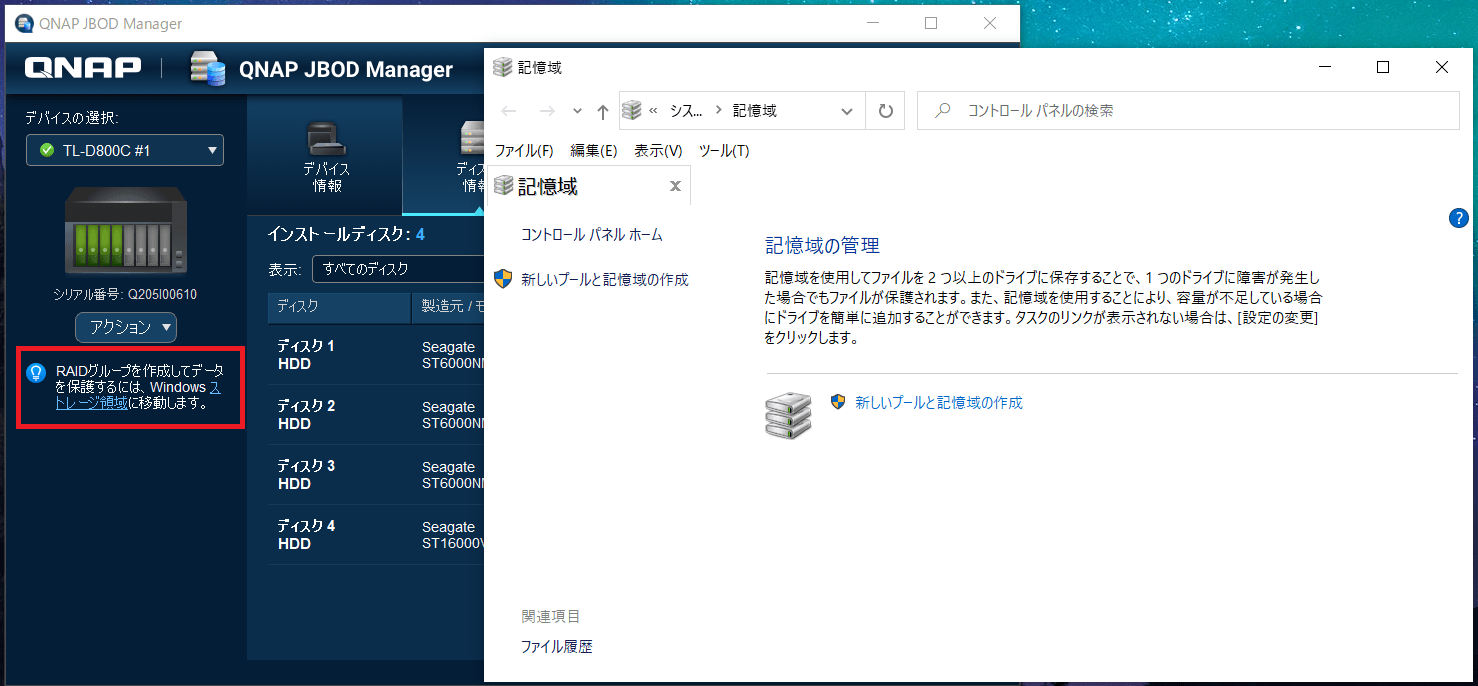Open recent locations dropdown arrow
The height and width of the screenshot is (686, 1478).
577,111
